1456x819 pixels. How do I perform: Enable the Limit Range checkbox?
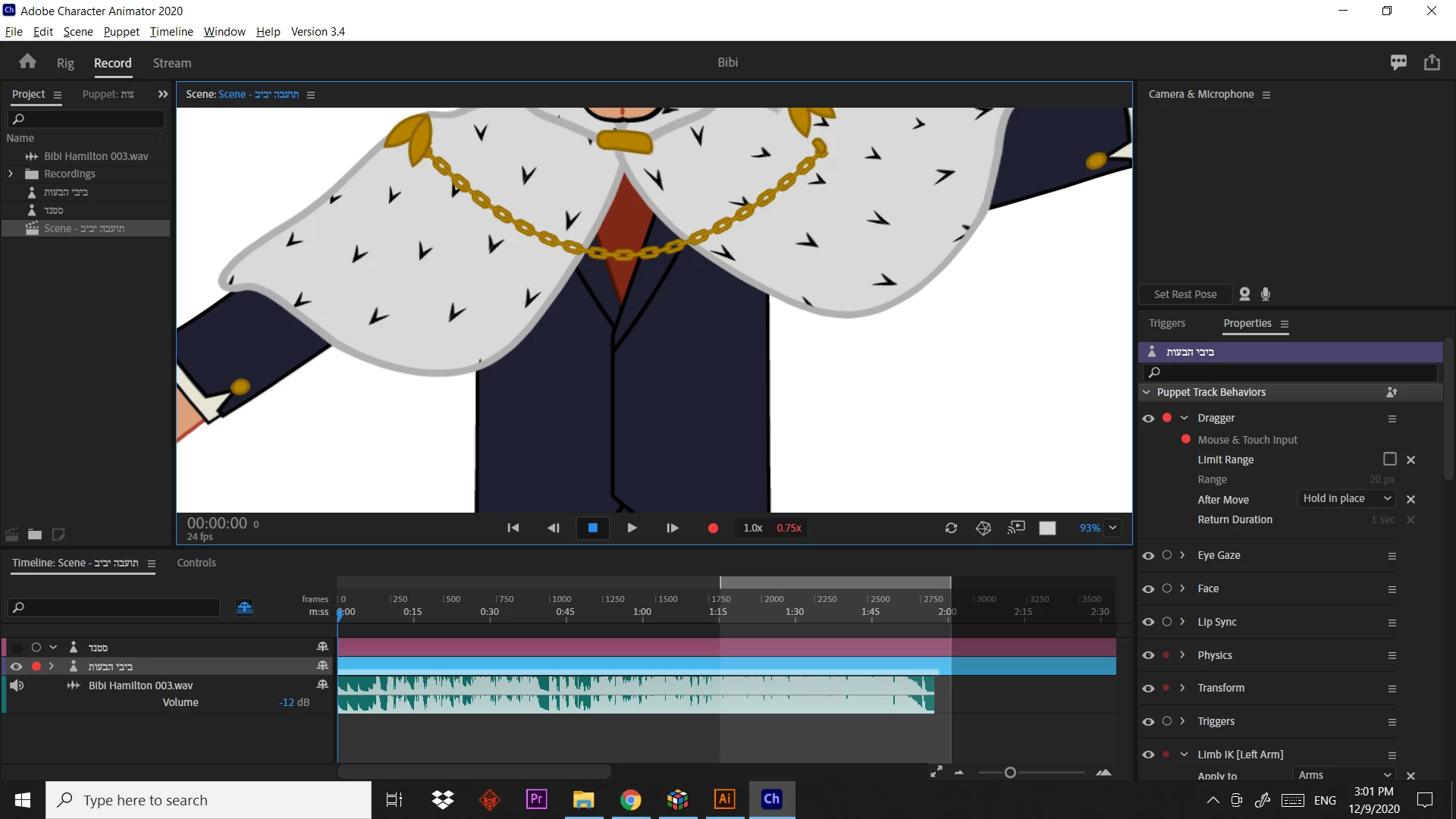tap(1389, 460)
